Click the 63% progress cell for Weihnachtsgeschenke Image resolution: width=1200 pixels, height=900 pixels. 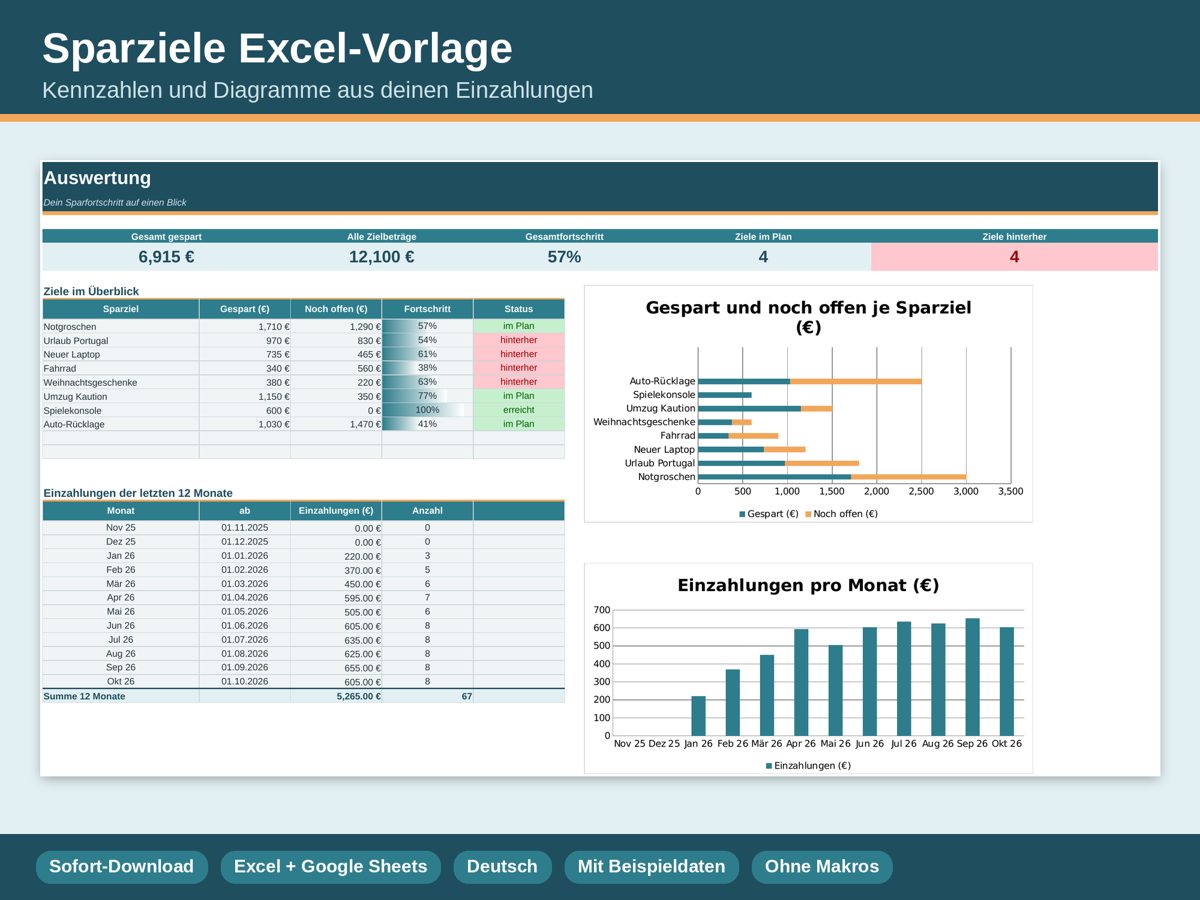pyautogui.click(x=427, y=382)
